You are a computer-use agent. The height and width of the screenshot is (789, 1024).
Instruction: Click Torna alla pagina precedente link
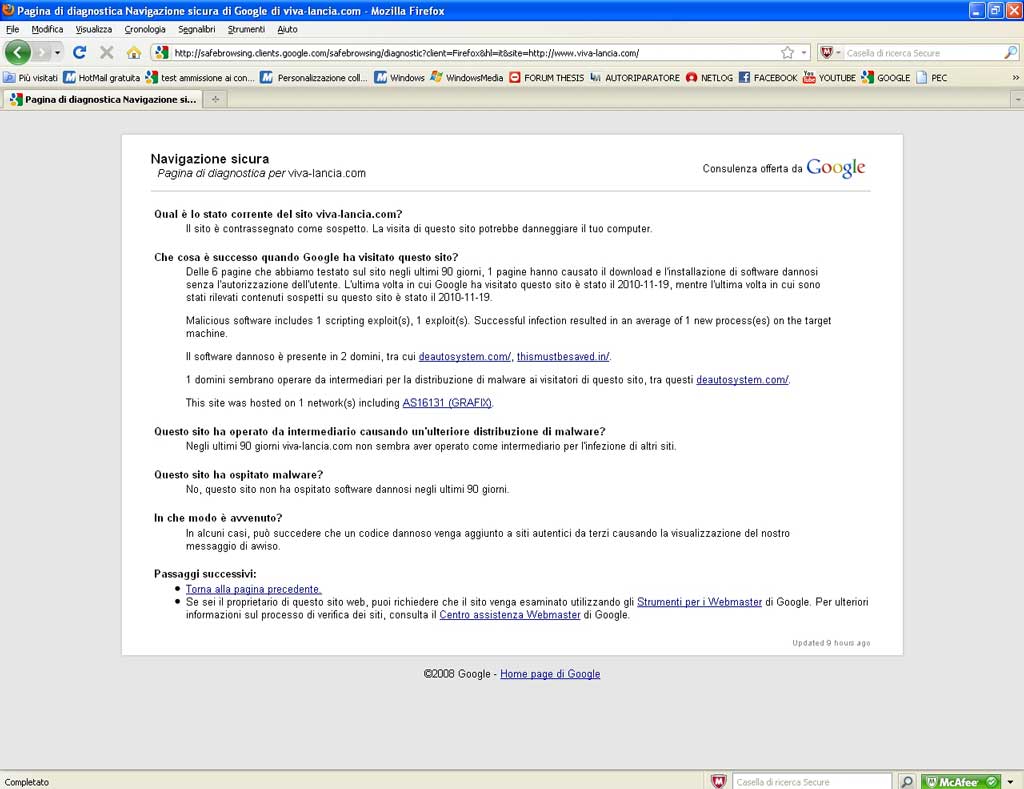pyautogui.click(x=253, y=589)
